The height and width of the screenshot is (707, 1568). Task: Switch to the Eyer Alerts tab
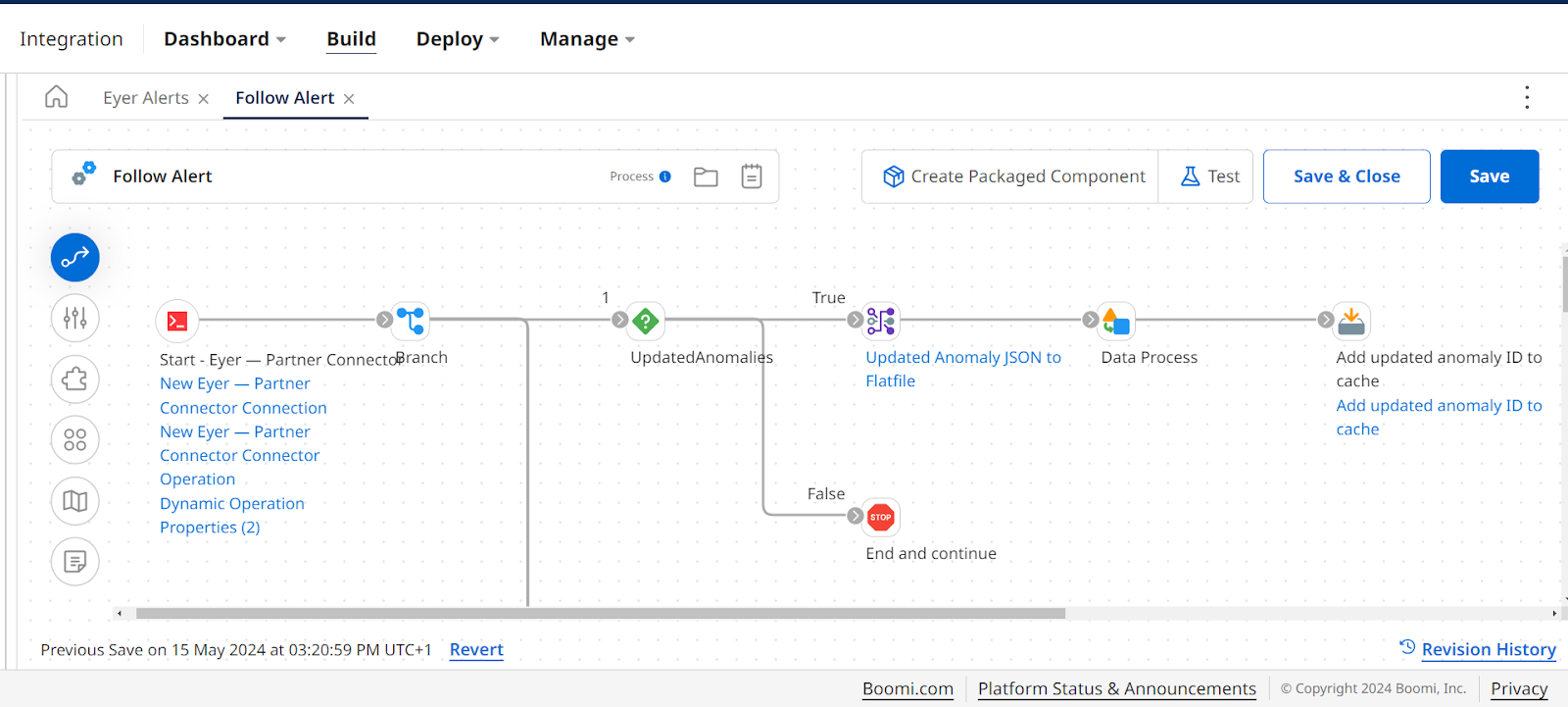coord(146,98)
